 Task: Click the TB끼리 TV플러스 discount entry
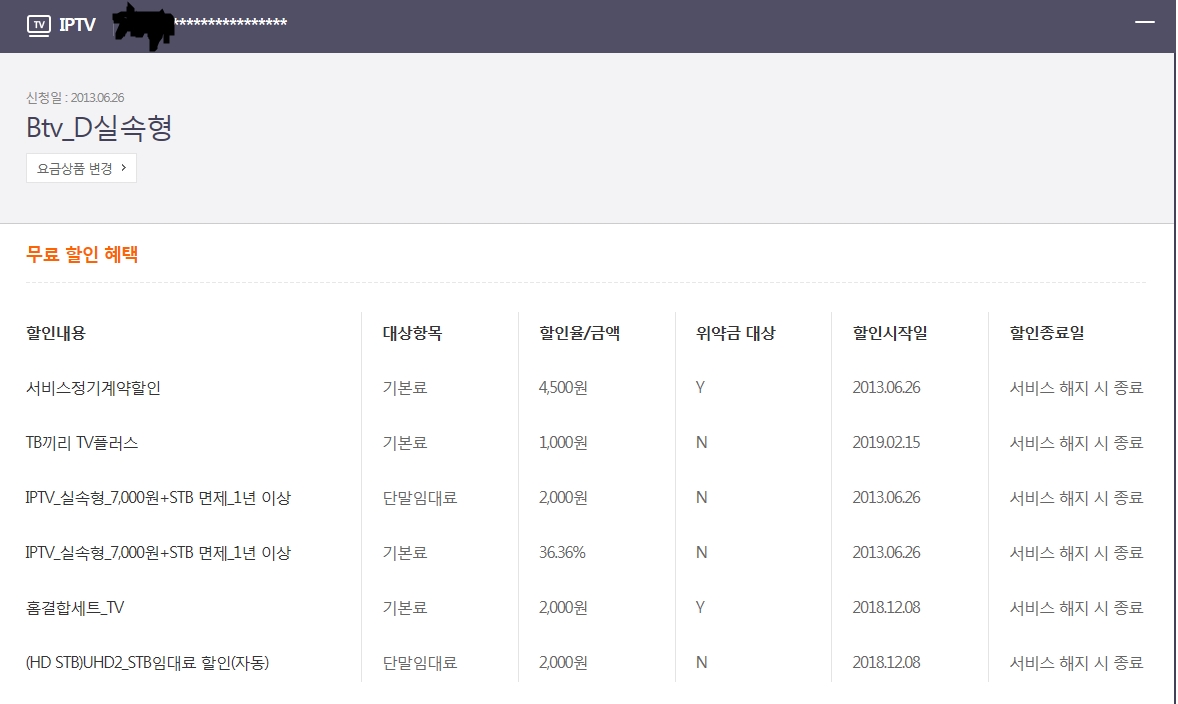point(82,443)
